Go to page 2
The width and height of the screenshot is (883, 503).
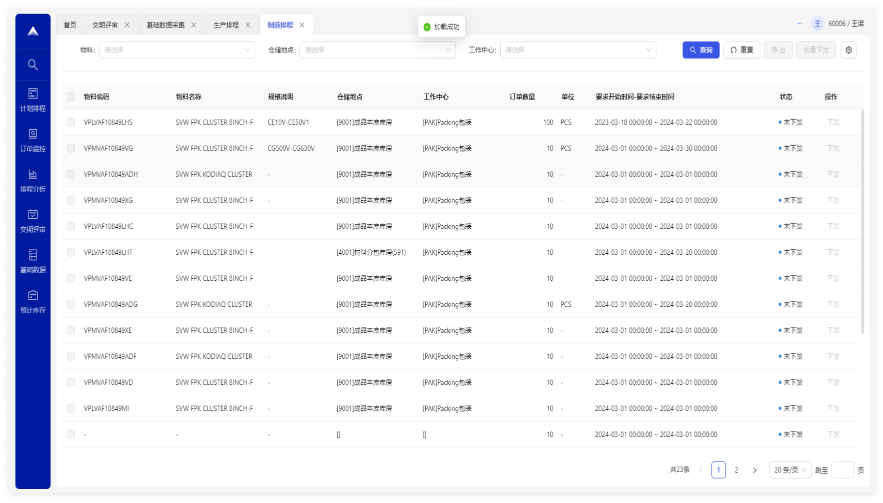[x=736, y=470]
